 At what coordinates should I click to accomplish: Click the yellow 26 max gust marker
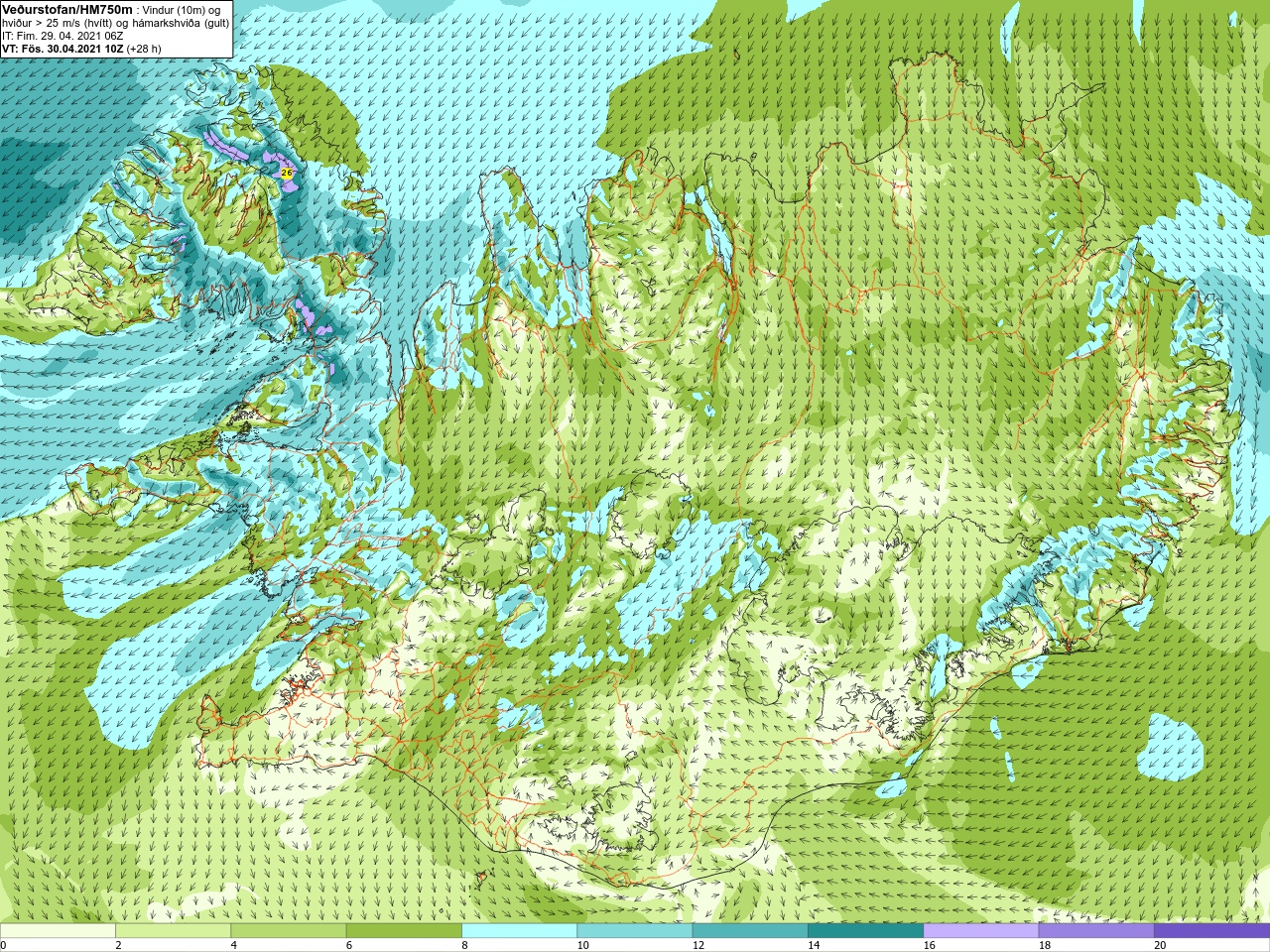(x=287, y=173)
